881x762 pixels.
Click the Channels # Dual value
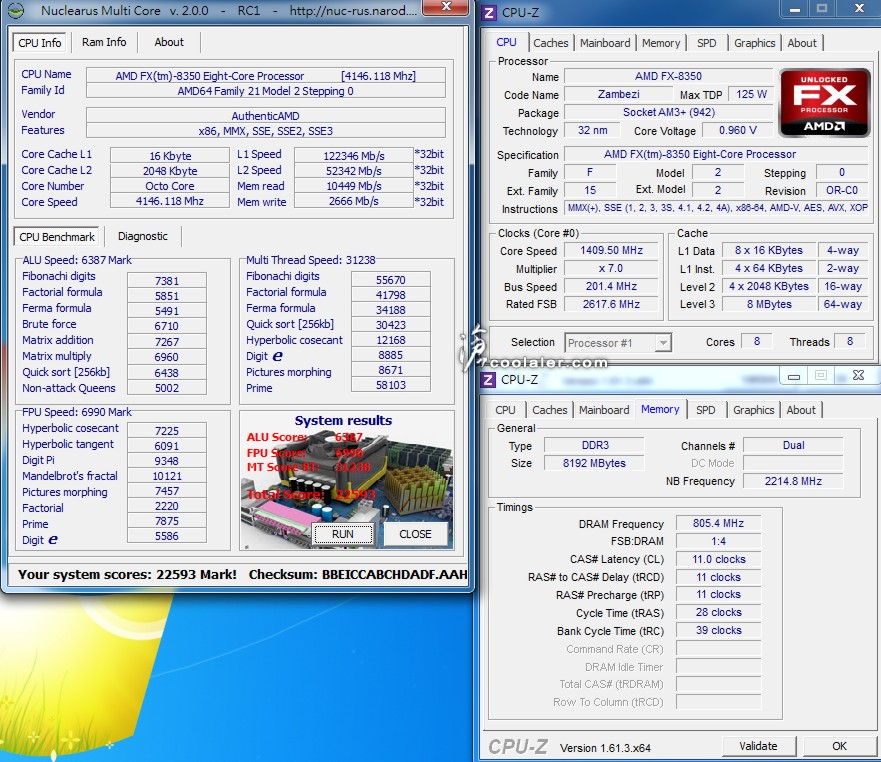click(793, 446)
